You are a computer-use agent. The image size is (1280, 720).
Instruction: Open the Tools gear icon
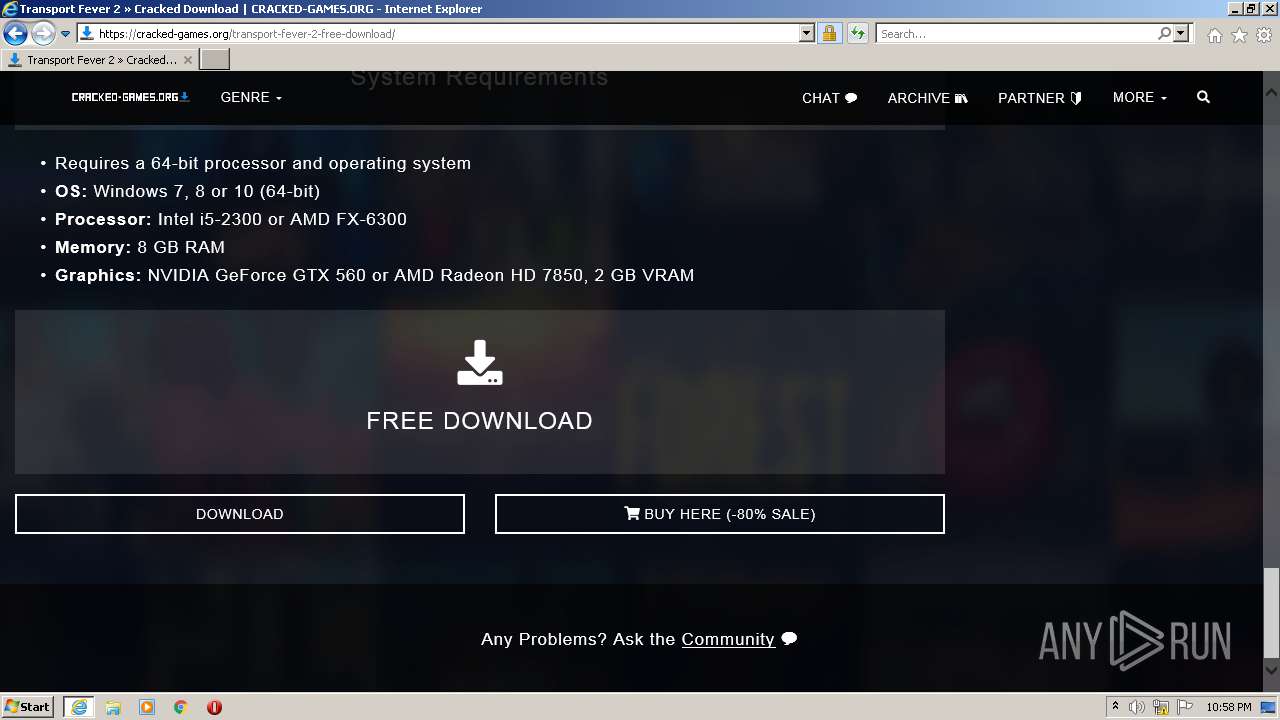coord(1264,35)
